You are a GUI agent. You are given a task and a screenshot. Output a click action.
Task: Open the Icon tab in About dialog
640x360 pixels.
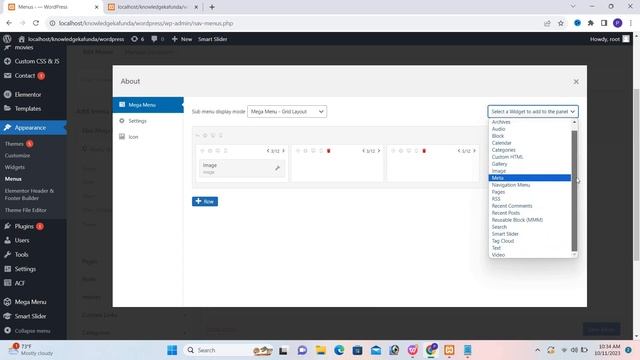coord(148,137)
